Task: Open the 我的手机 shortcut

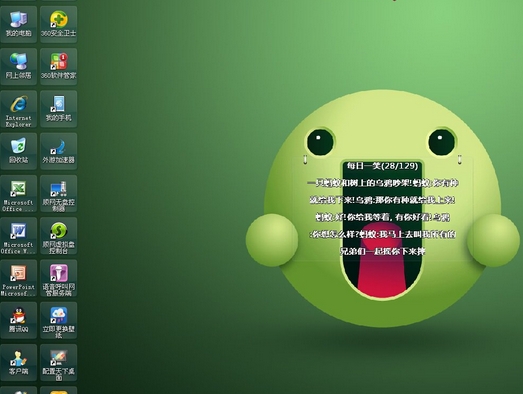Action: click(59, 109)
